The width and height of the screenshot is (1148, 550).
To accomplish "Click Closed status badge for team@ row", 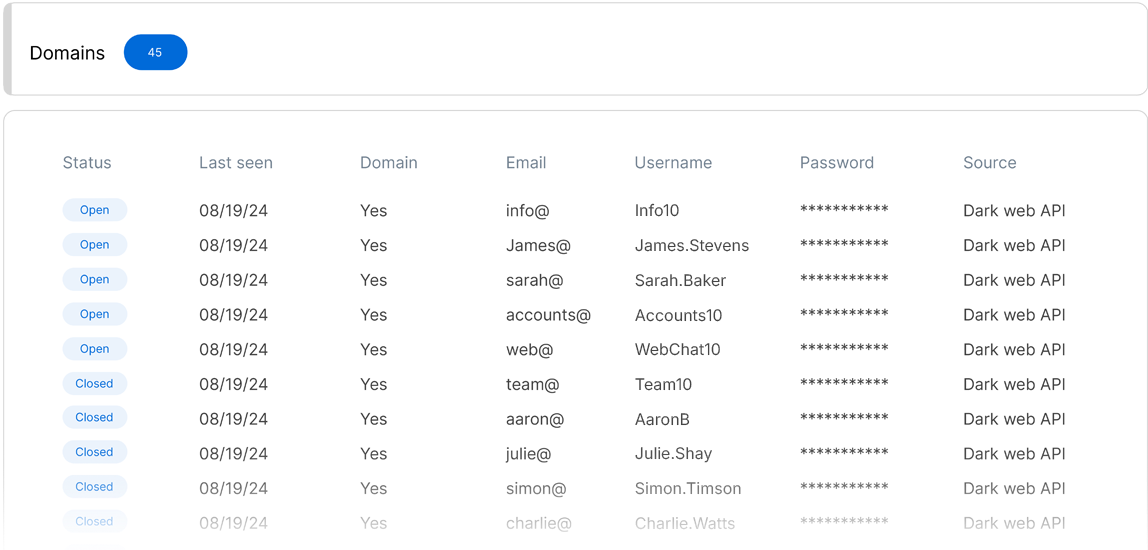I will 95,384.
